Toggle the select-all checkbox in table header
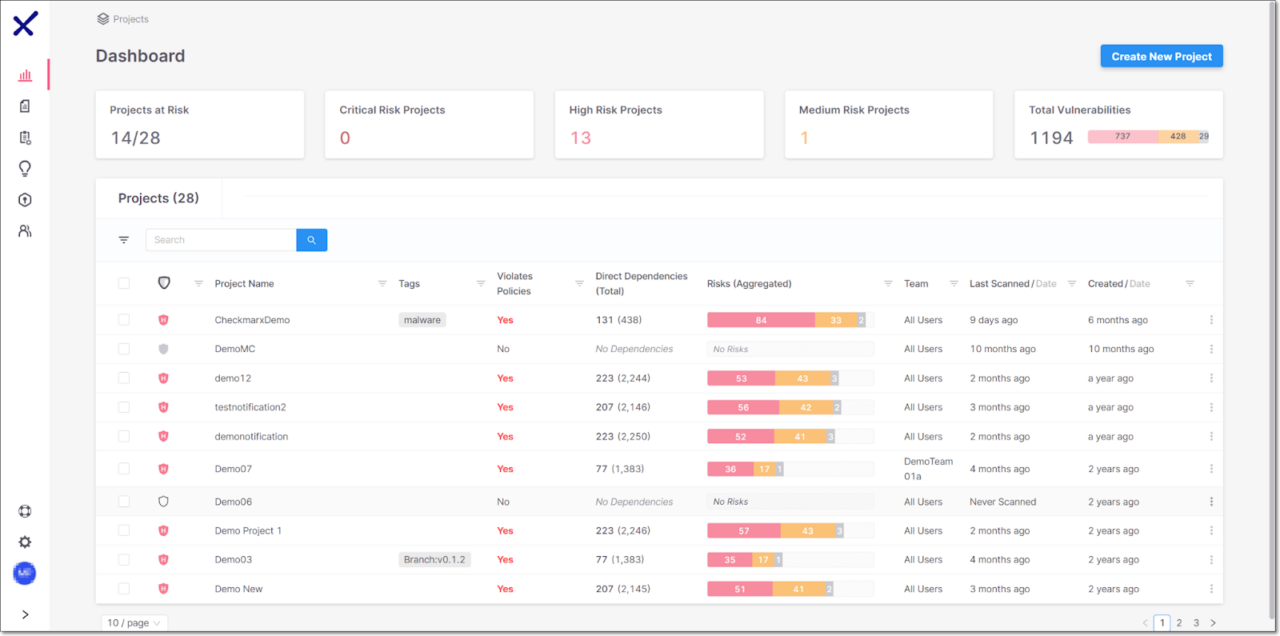The height and width of the screenshot is (636, 1280). tap(124, 284)
